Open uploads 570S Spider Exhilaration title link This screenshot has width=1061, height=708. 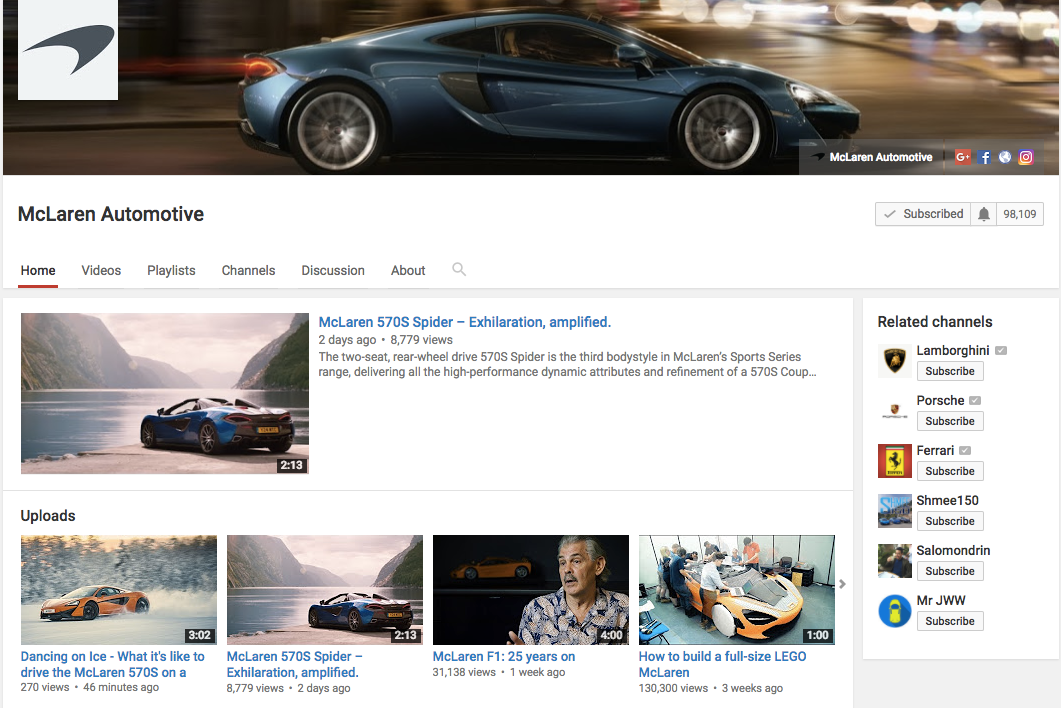294,665
